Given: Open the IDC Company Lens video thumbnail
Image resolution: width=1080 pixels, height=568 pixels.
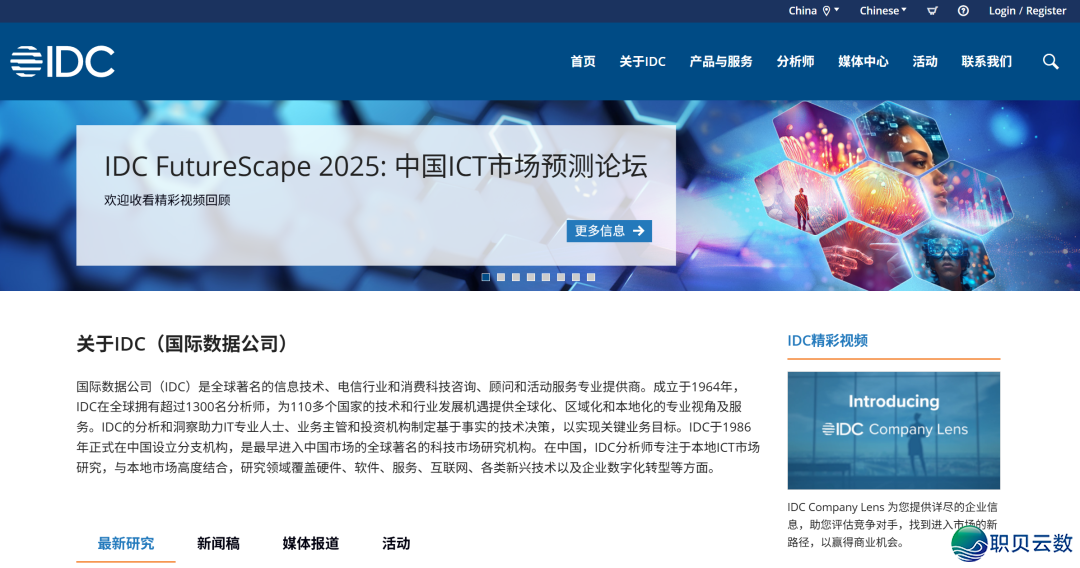Looking at the screenshot, I should click(x=893, y=430).
